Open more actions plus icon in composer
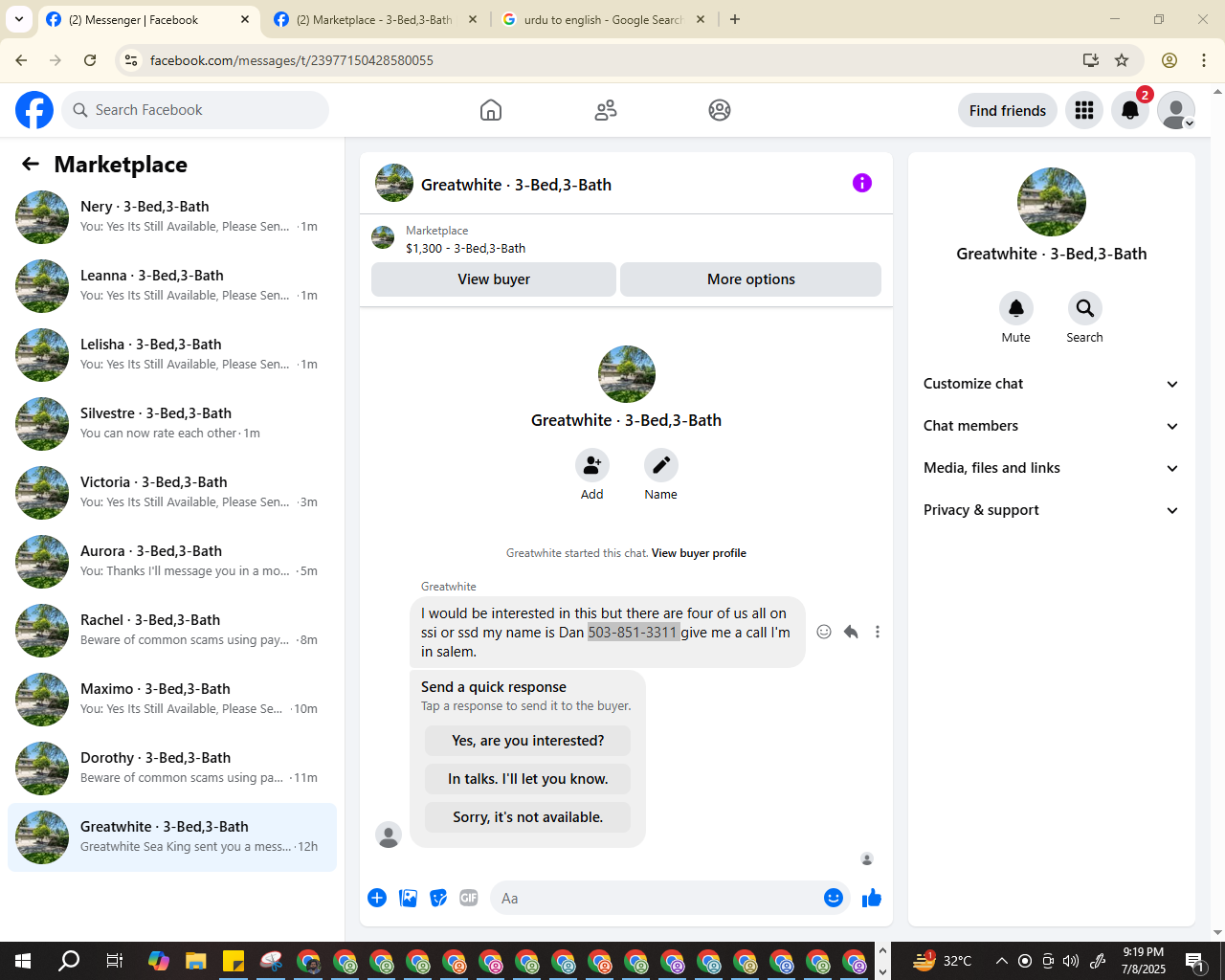 (377, 898)
